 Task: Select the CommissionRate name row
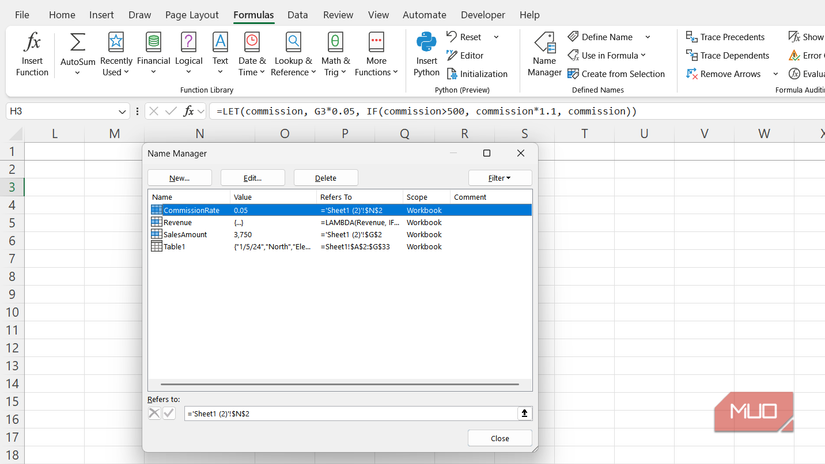click(x=340, y=210)
